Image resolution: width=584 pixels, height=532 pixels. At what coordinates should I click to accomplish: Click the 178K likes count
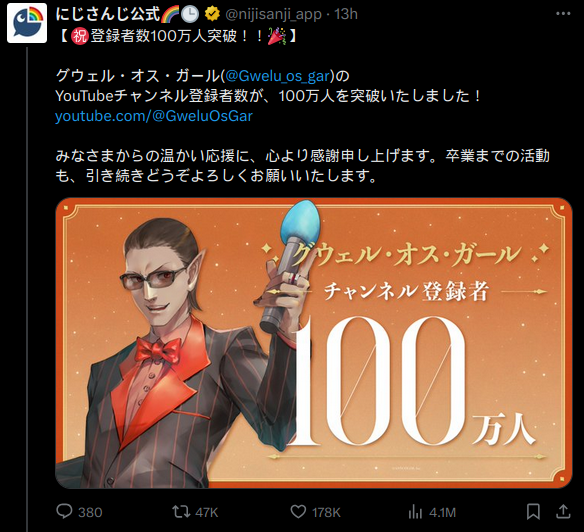coord(326,513)
